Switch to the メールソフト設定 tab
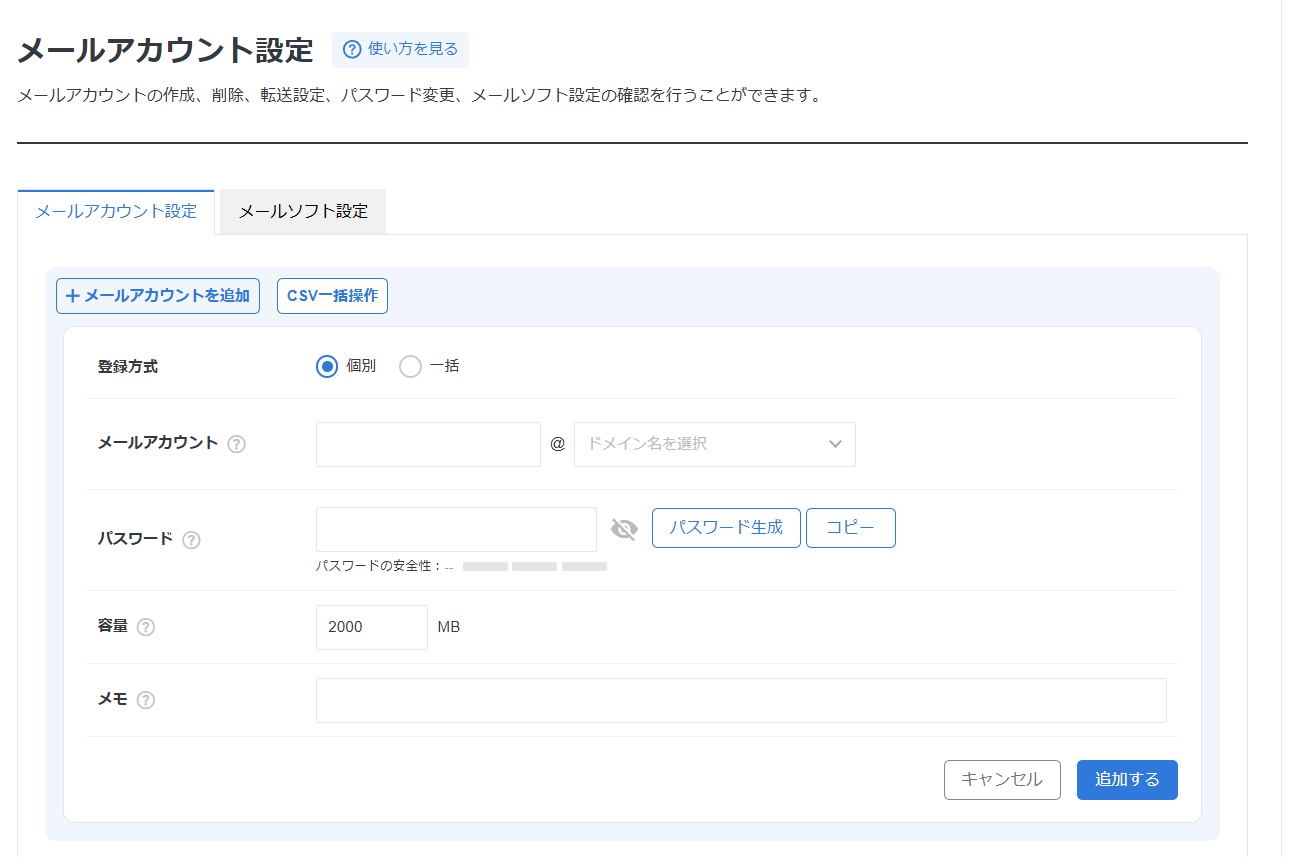This screenshot has height=857, width=1303. [303, 212]
